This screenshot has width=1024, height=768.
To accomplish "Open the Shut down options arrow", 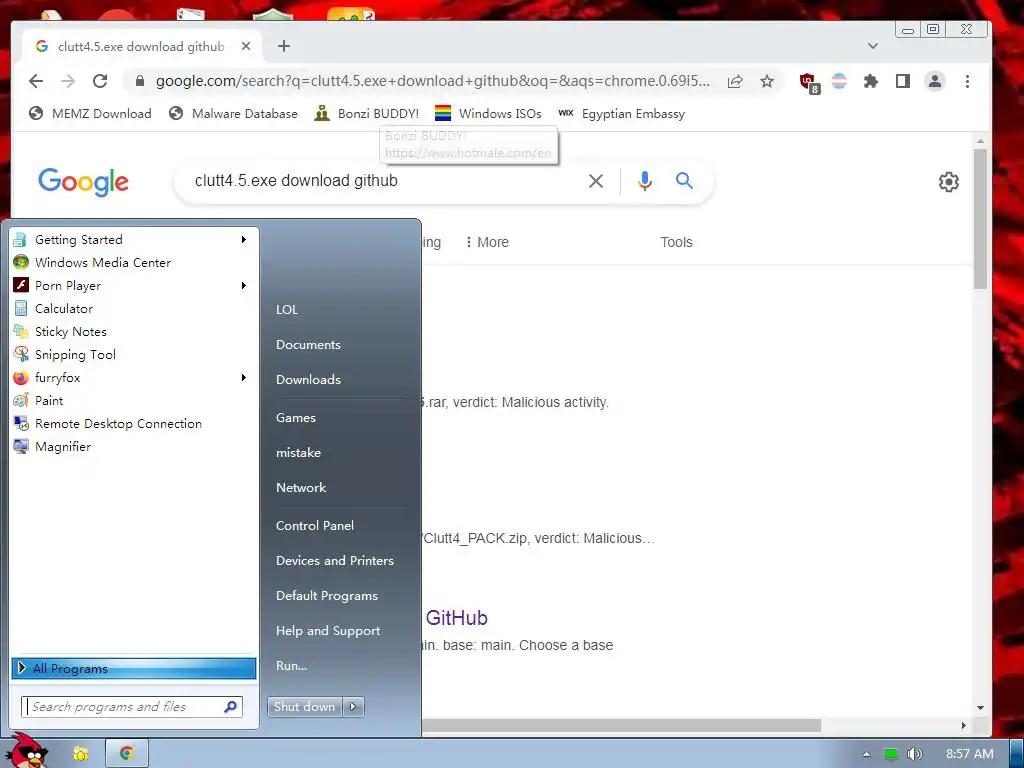I will (x=353, y=707).
